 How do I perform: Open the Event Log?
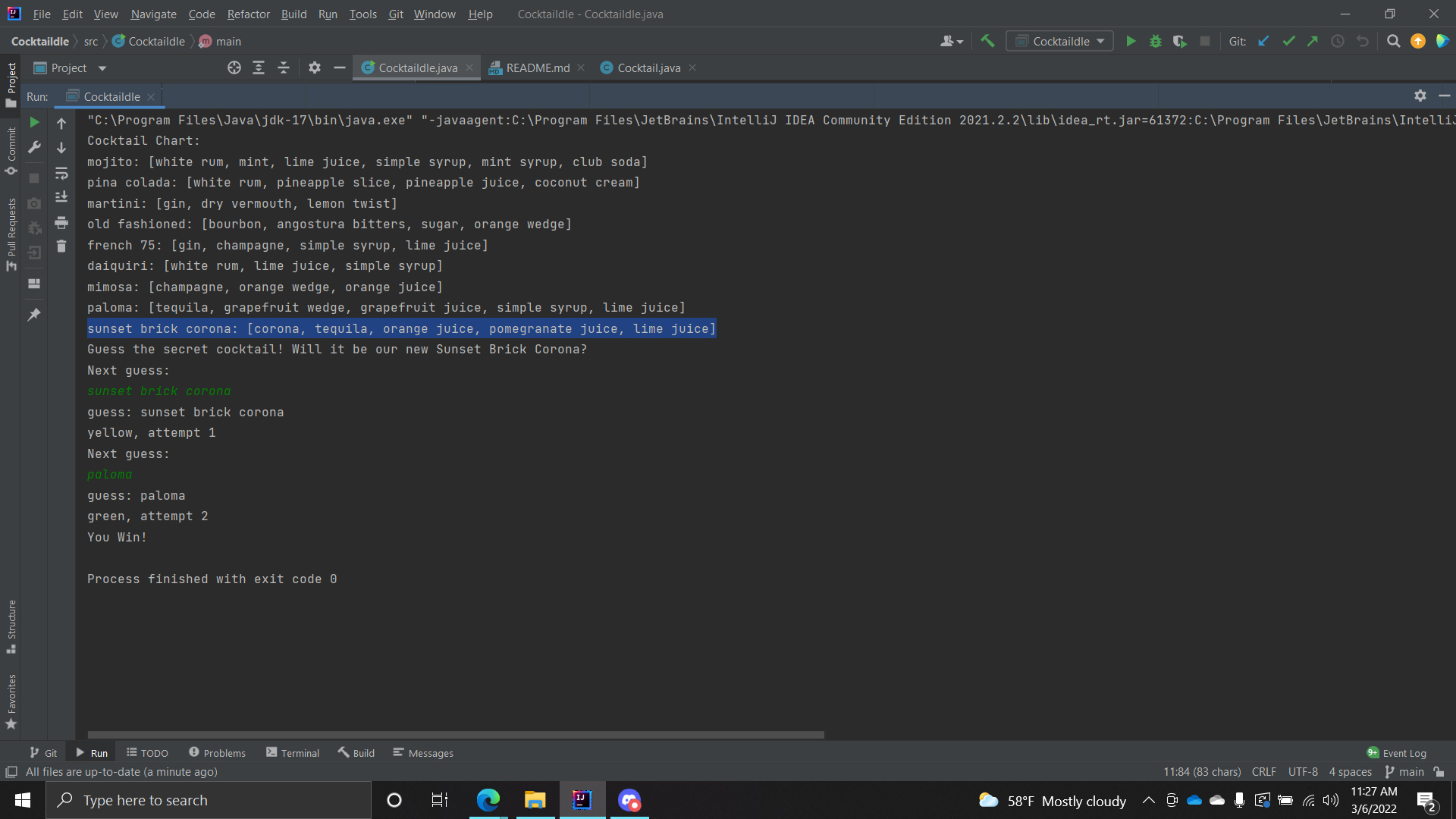point(1397,753)
